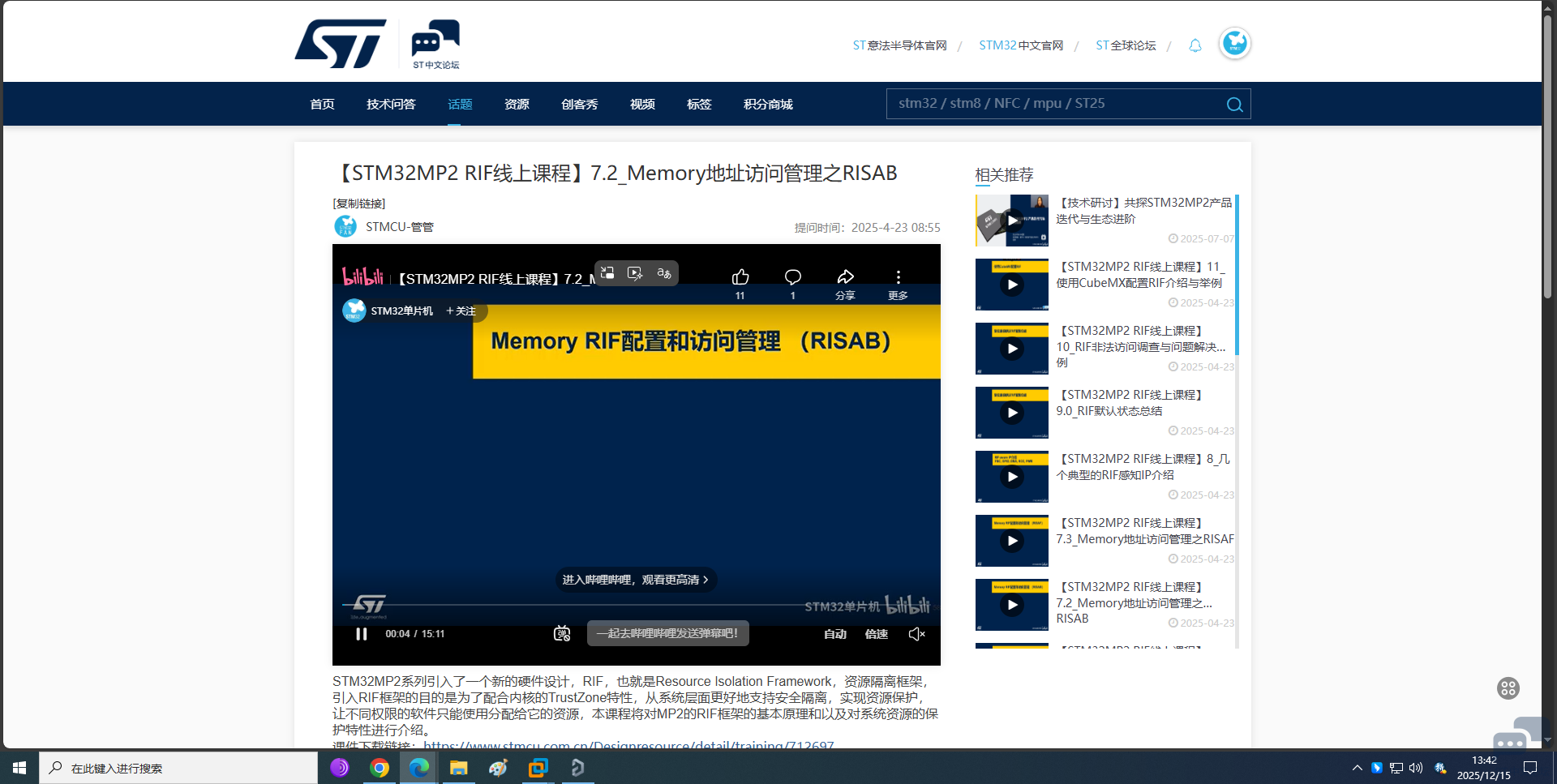Click the STMCU-管管 author avatar
Image resolution: width=1557 pixels, height=784 pixels.
click(x=345, y=226)
